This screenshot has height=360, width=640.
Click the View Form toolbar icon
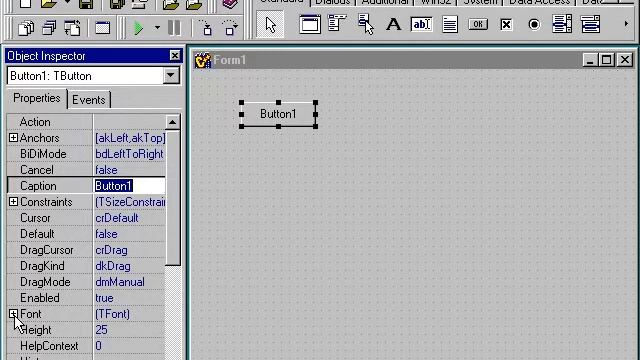[x=49, y=28]
